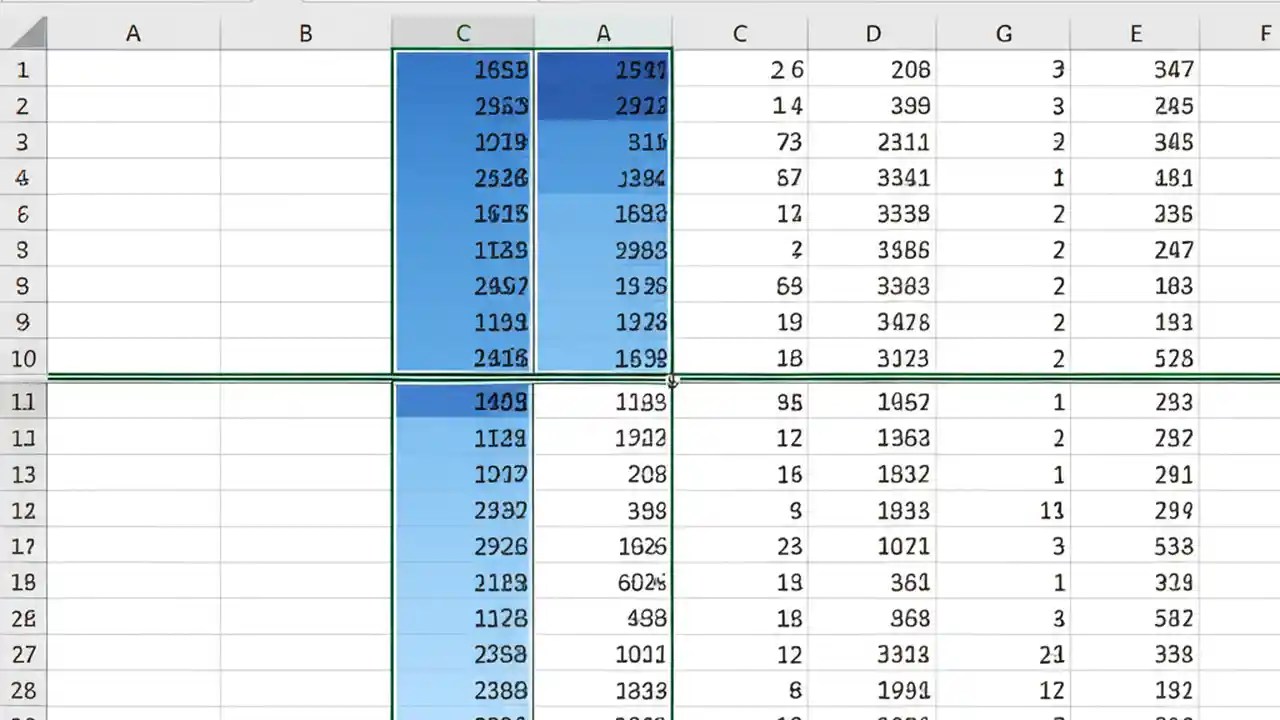Select column header E
Viewport: 1280px width, 720px height.
pyautogui.click(x=1135, y=33)
